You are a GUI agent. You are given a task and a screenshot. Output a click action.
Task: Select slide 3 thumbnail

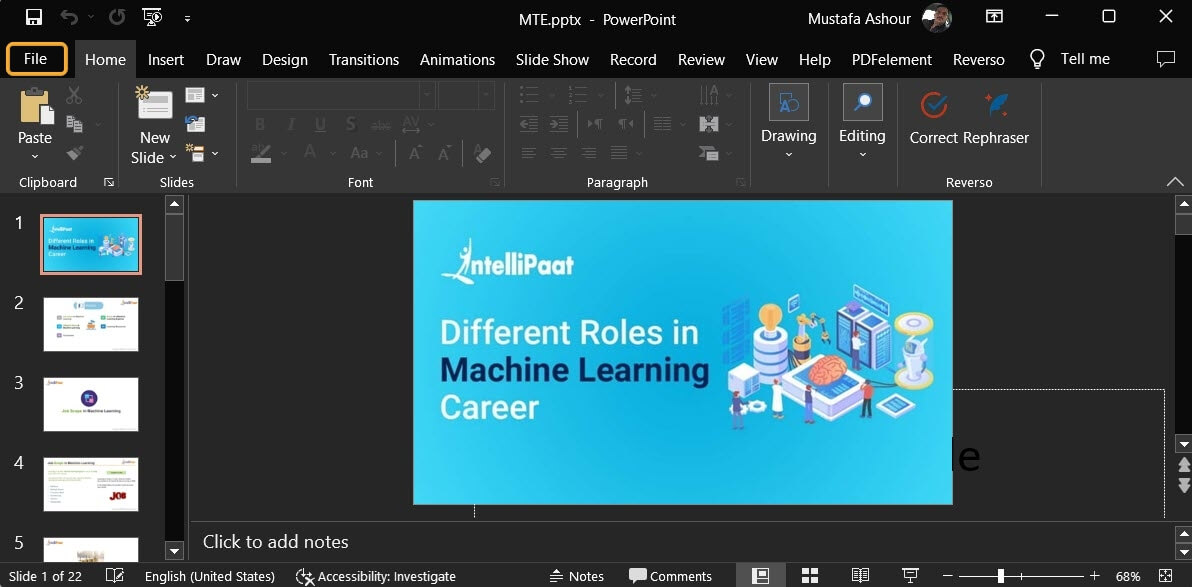point(90,404)
